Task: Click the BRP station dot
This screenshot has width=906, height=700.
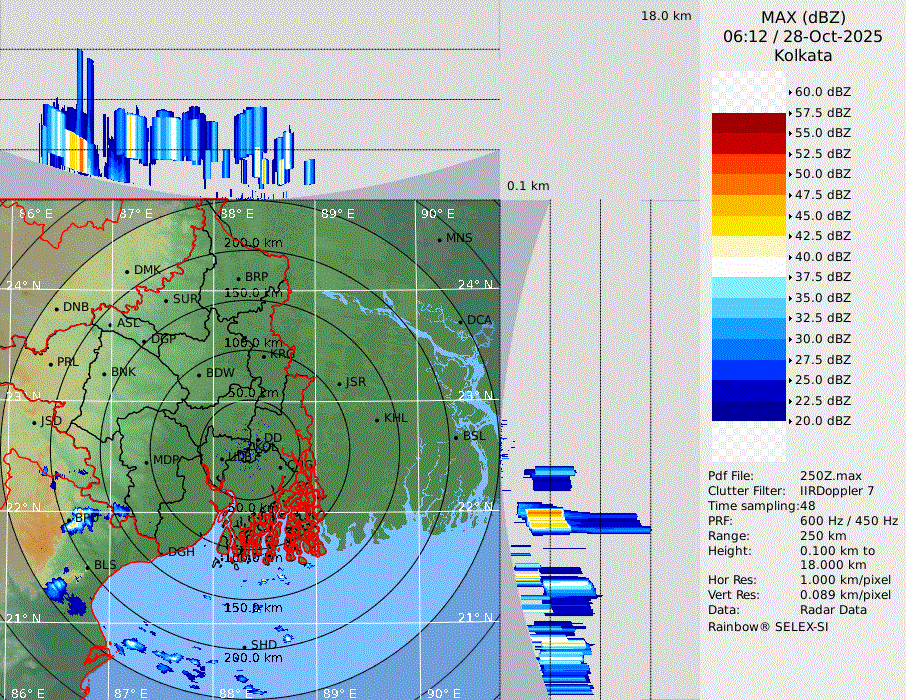Action: [x=238, y=278]
